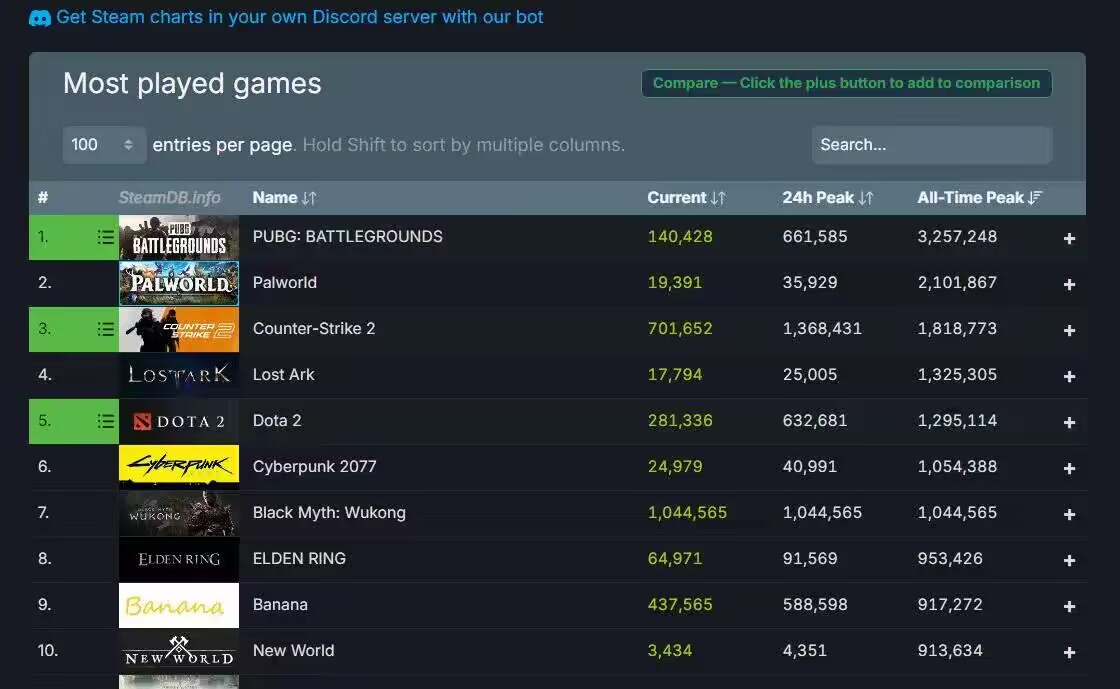Screen dimensions: 1120x689
Task: Sort table by Current players column
Action: [686, 198]
